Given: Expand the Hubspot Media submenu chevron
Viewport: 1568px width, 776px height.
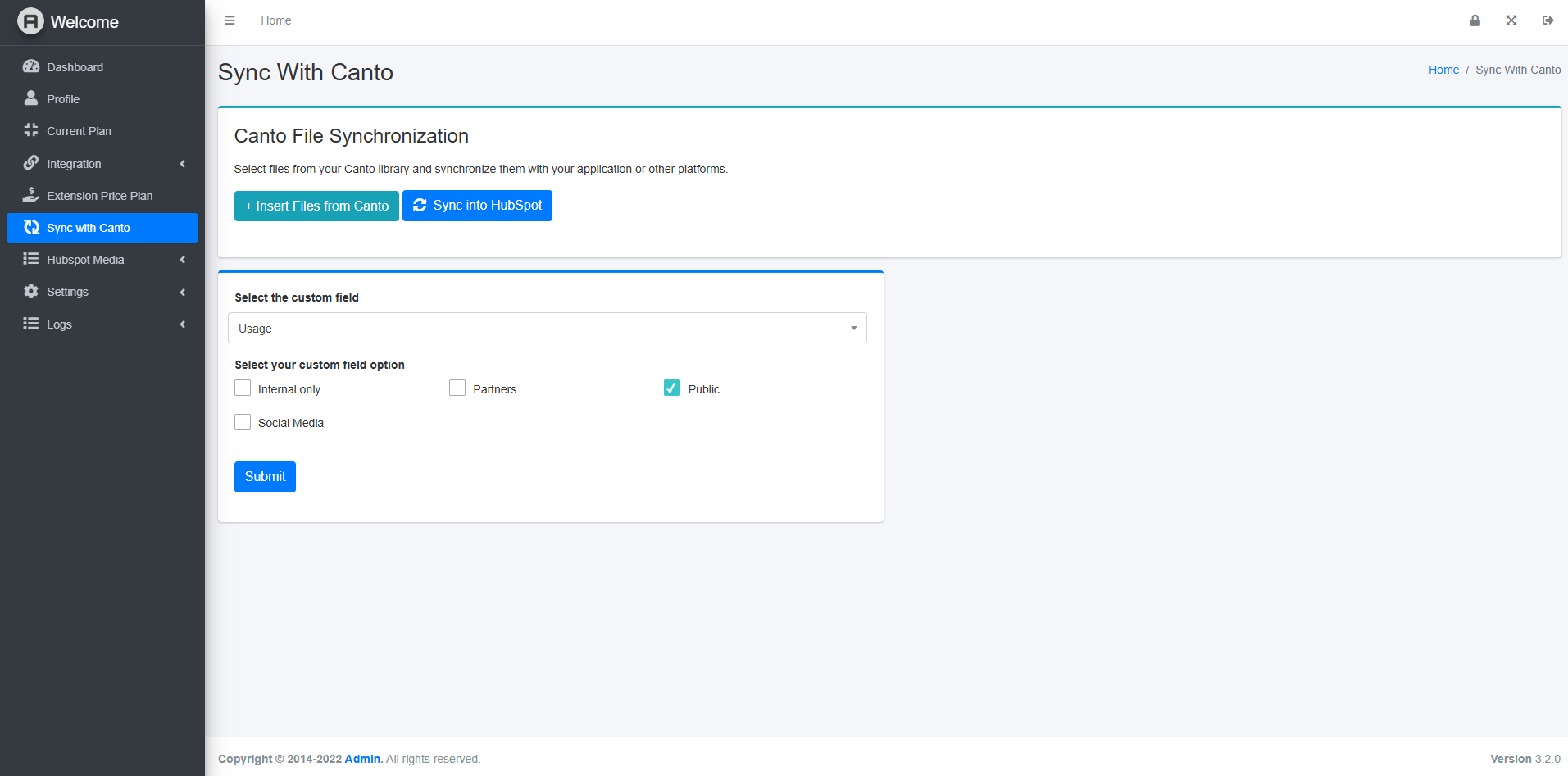Looking at the screenshot, I should point(183,260).
